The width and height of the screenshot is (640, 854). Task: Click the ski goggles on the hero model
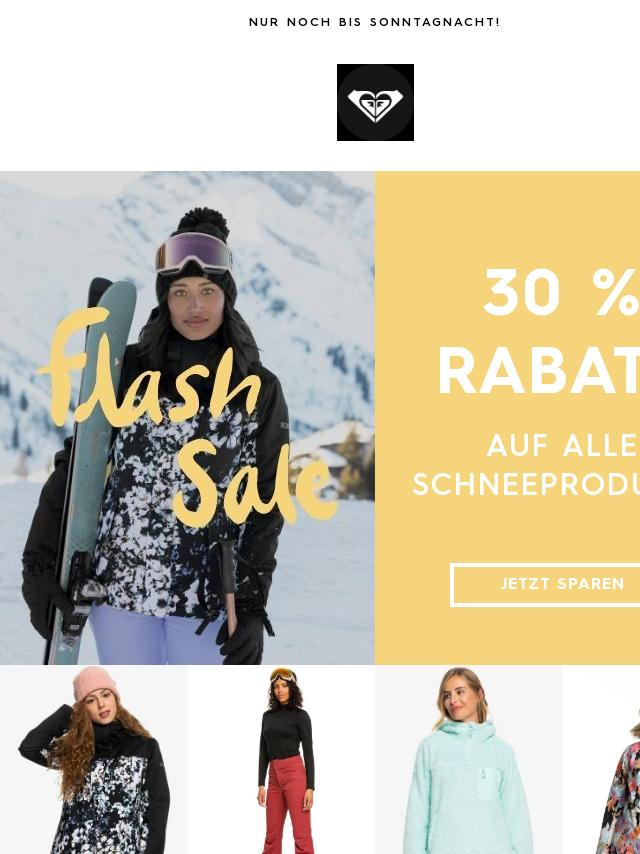click(x=194, y=253)
